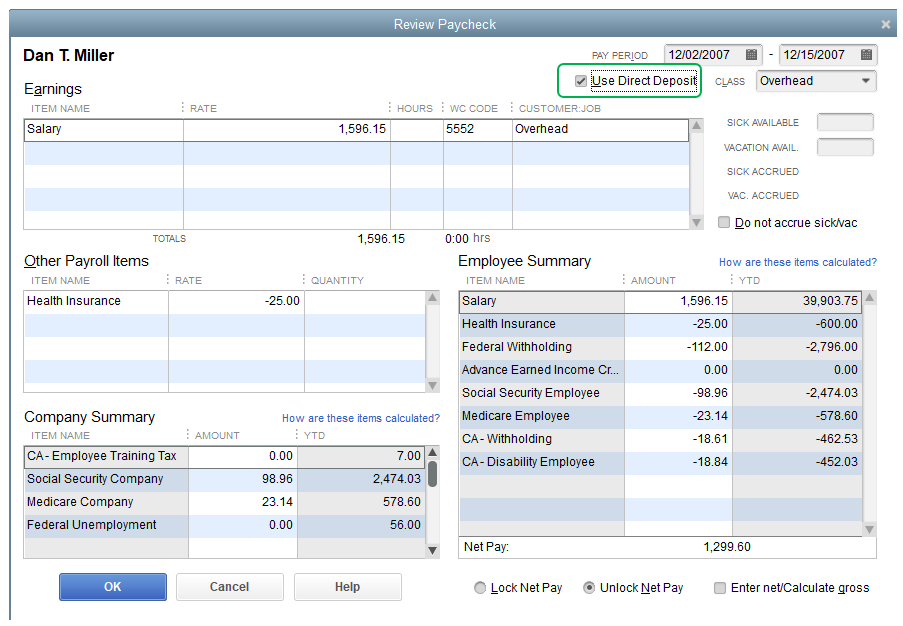The width and height of the screenshot is (903, 626).
Task: Open the pay period start date calendar
Action: point(752,55)
